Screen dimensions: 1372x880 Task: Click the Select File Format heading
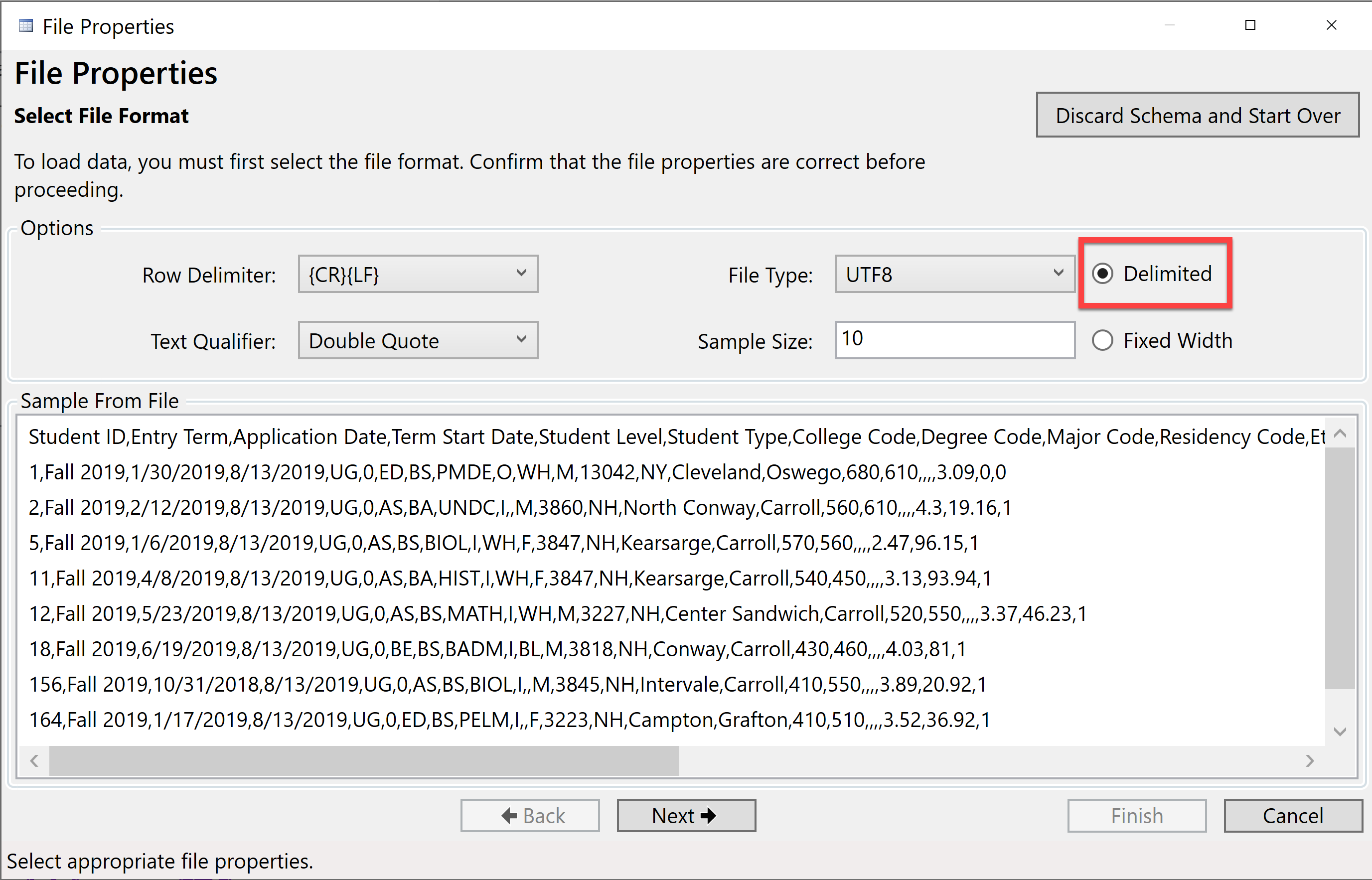[x=101, y=116]
